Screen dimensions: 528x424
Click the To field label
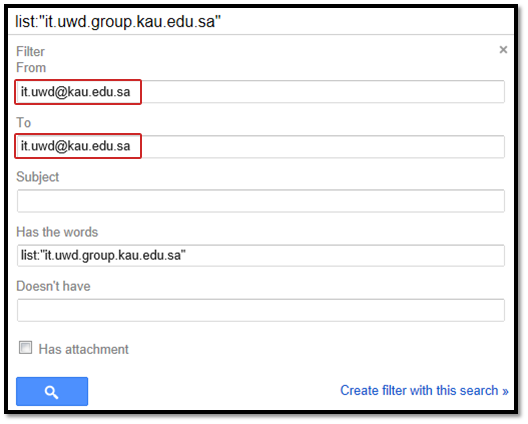coord(24,123)
